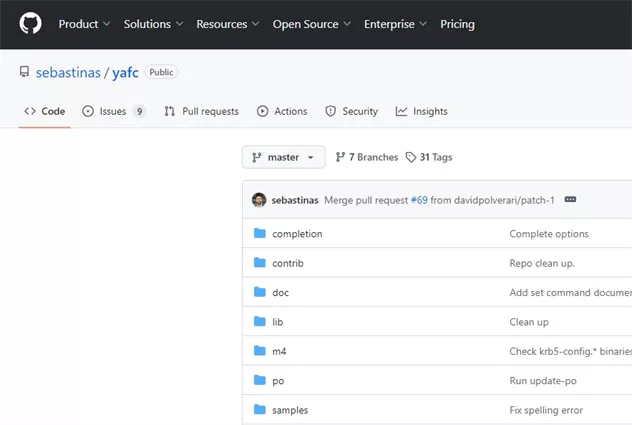Viewport: 632px width, 425px height.
Task: Click the completion folder icon
Action: tap(260, 233)
